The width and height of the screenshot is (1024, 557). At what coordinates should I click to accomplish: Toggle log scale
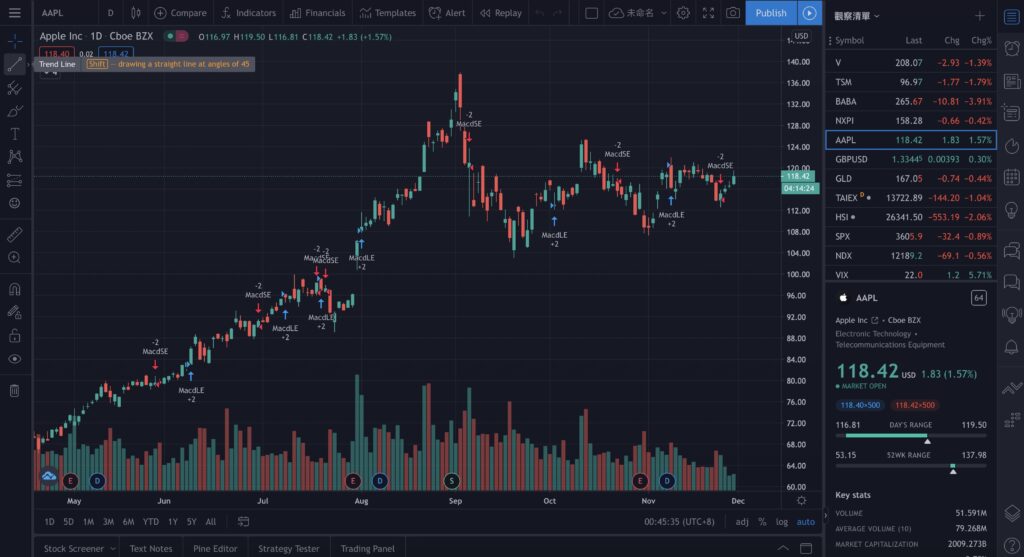782,522
